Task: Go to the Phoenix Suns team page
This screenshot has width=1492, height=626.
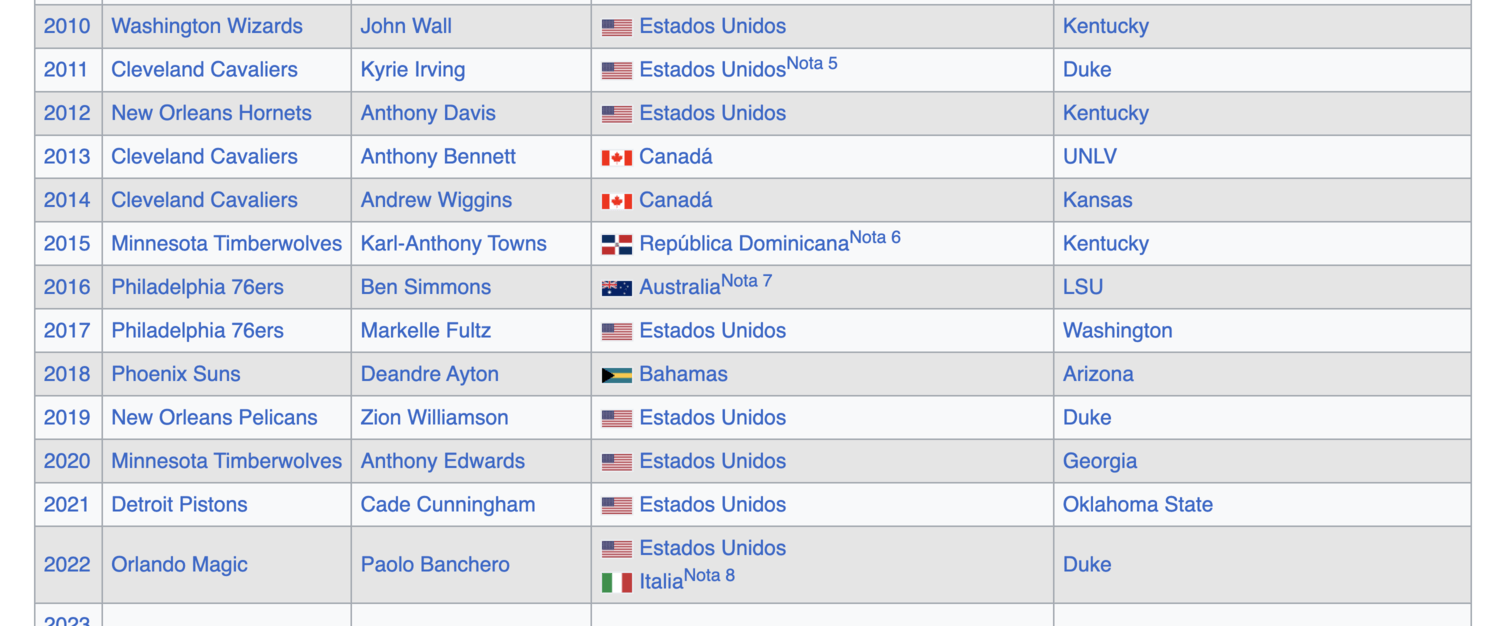Action: click(176, 374)
